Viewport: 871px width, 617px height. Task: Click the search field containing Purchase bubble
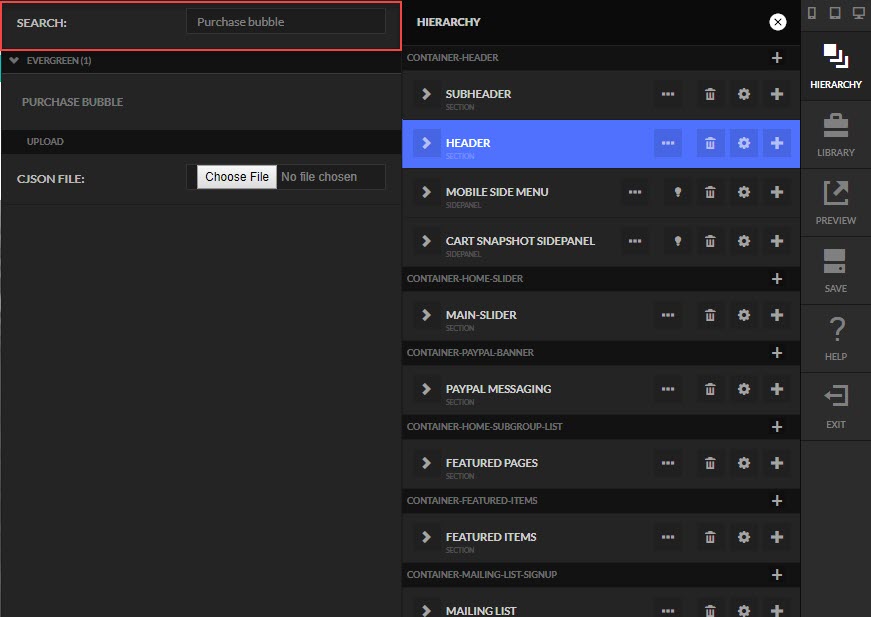286,22
